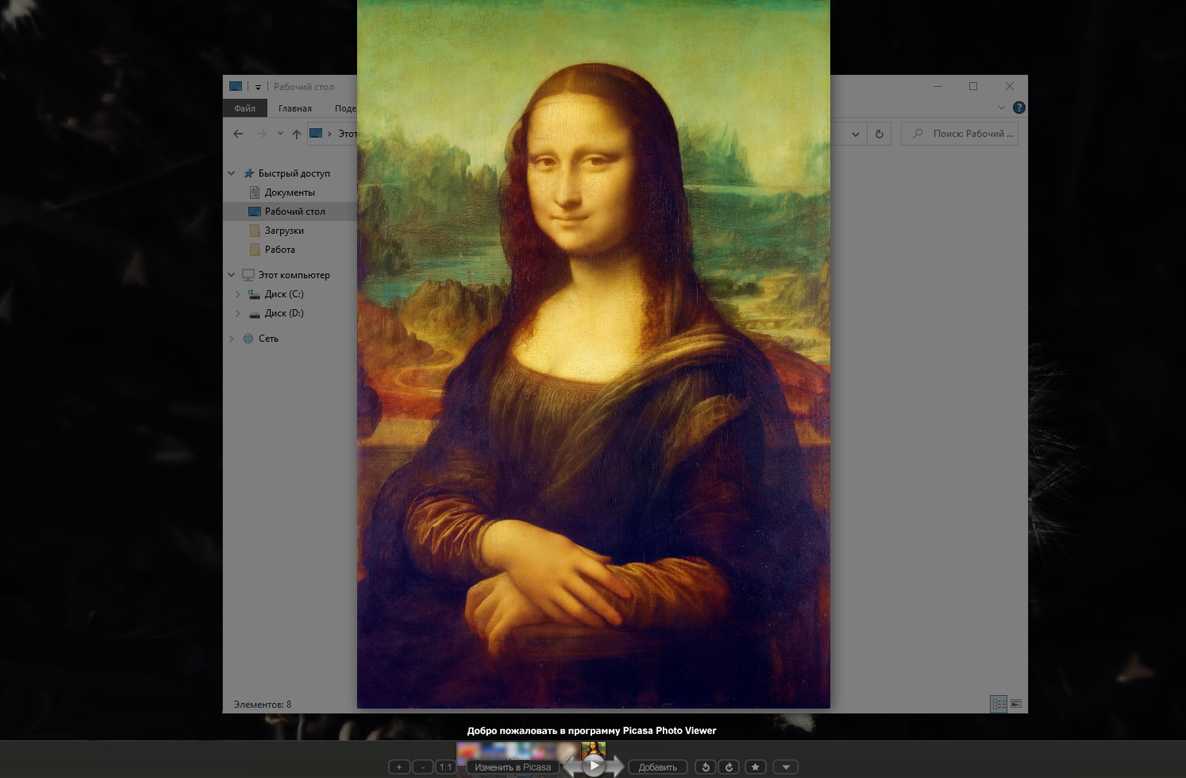This screenshot has height=778, width=1186.
Task: Go to the next photo arrow
Action: 616,767
